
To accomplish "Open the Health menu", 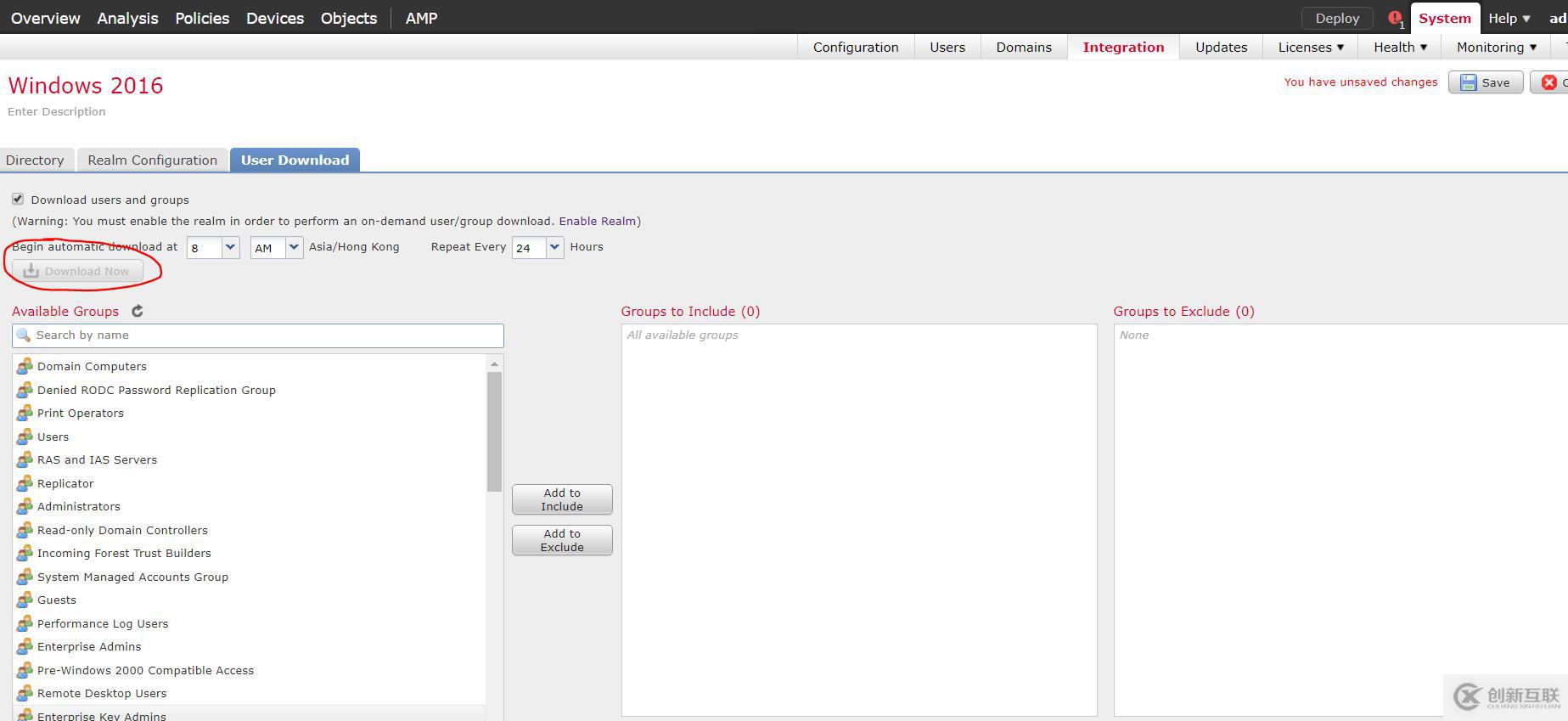I will [x=1400, y=48].
